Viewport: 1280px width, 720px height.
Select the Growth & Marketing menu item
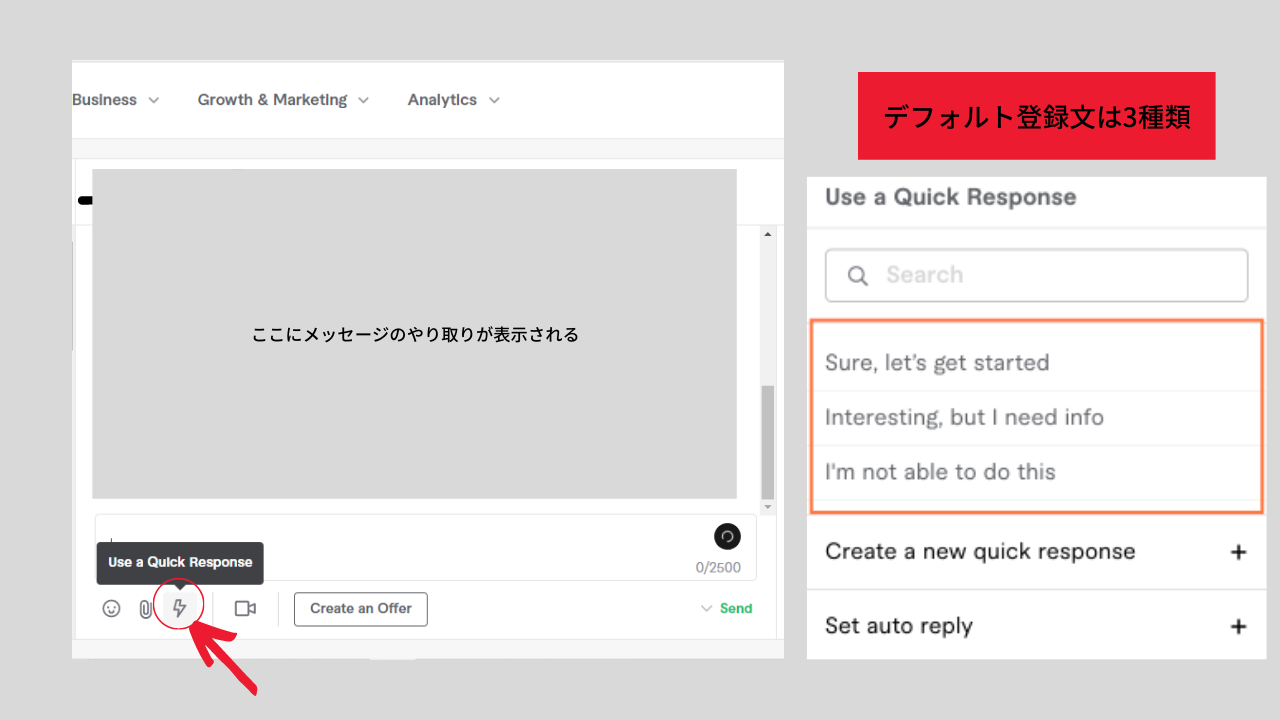(x=271, y=99)
